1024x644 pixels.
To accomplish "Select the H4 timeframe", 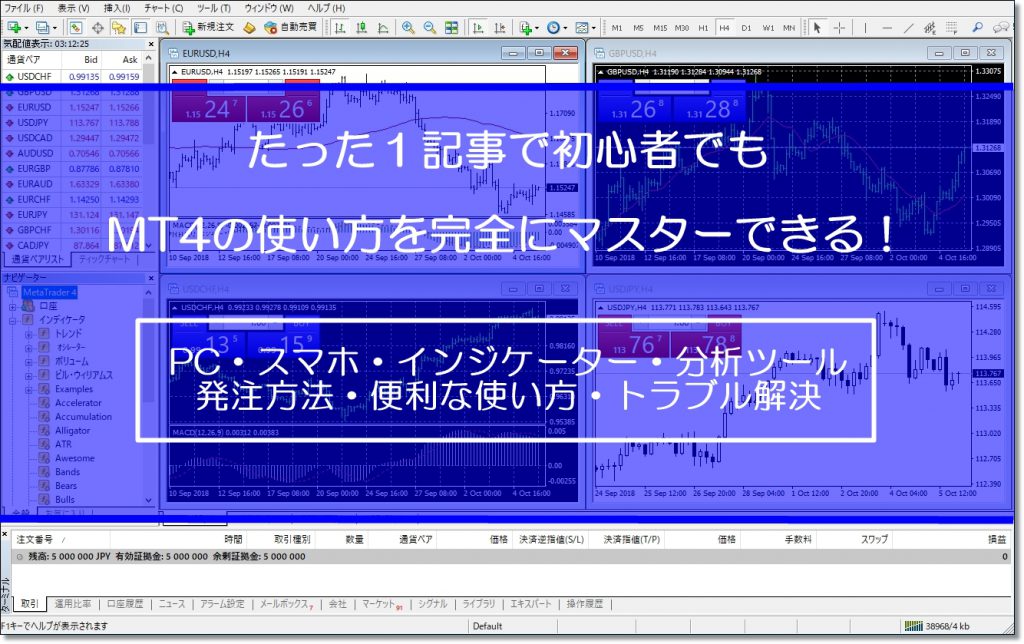I will [x=724, y=28].
